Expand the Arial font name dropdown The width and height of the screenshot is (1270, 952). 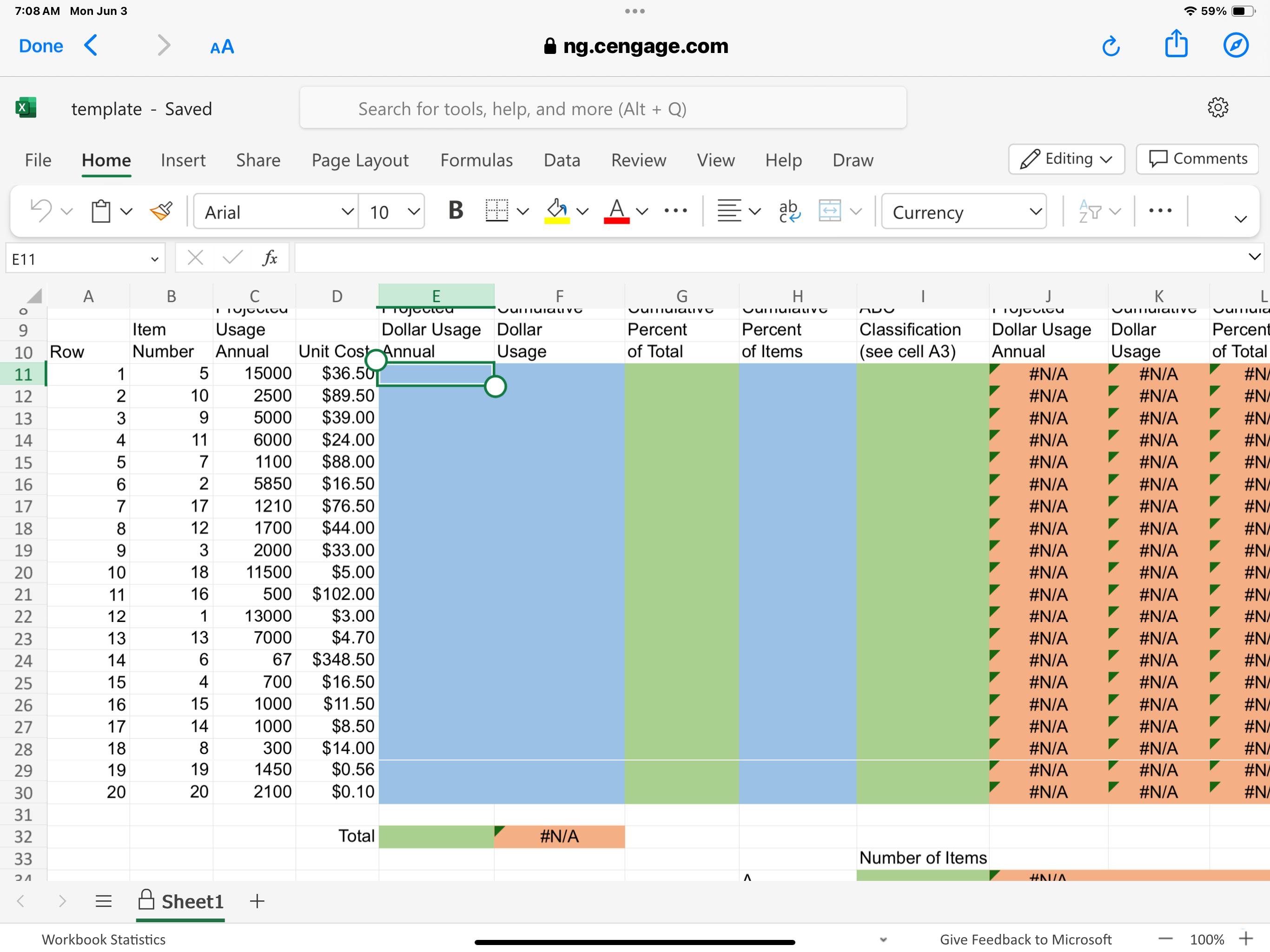347,212
